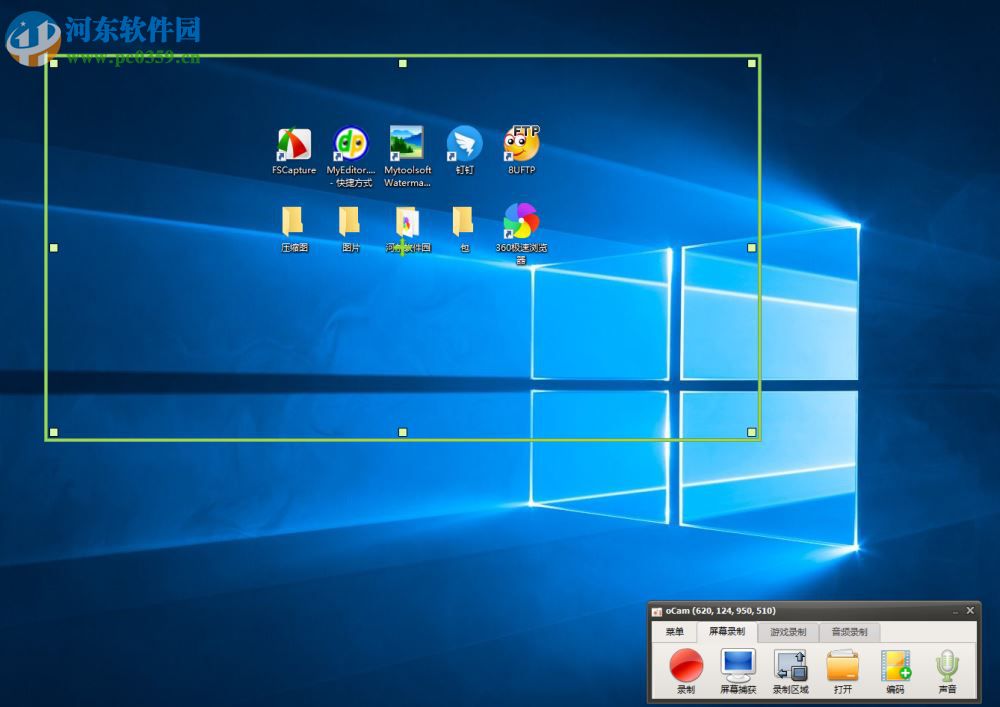This screenshot has width=1000, height=707.
Task: Select the 图片 folder
Action: pos(351,230)
